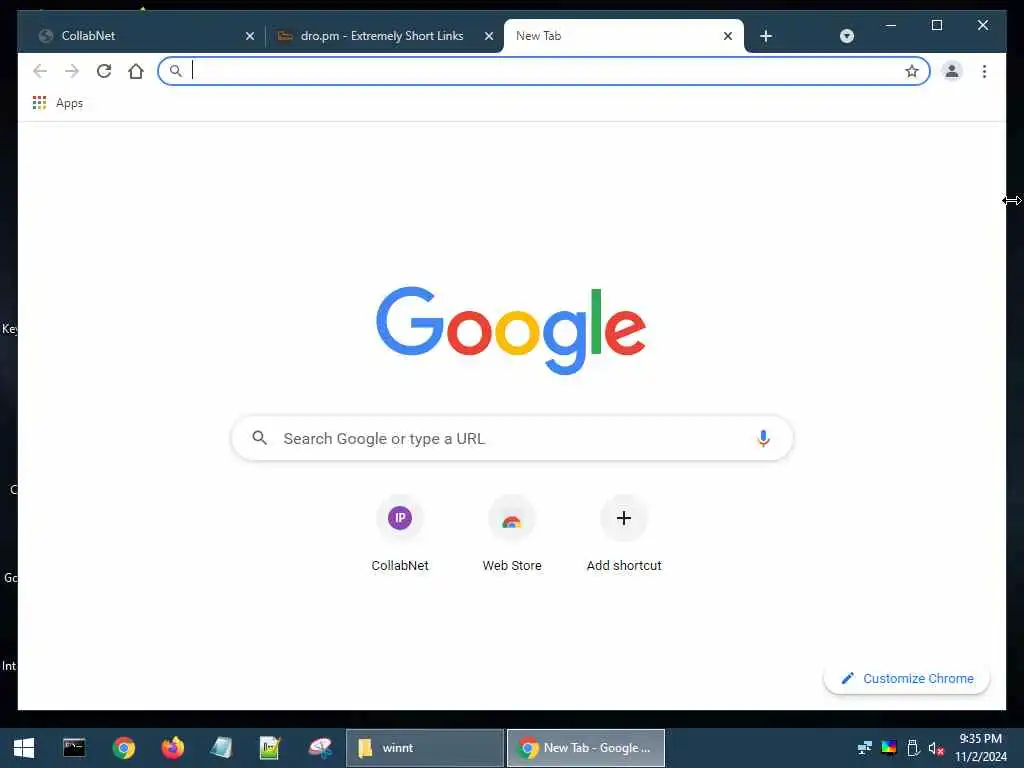Close the dro.pm tab
The width and height of the screenshot is (1024, 768).
pyautogui.click(x=488, y=36)
